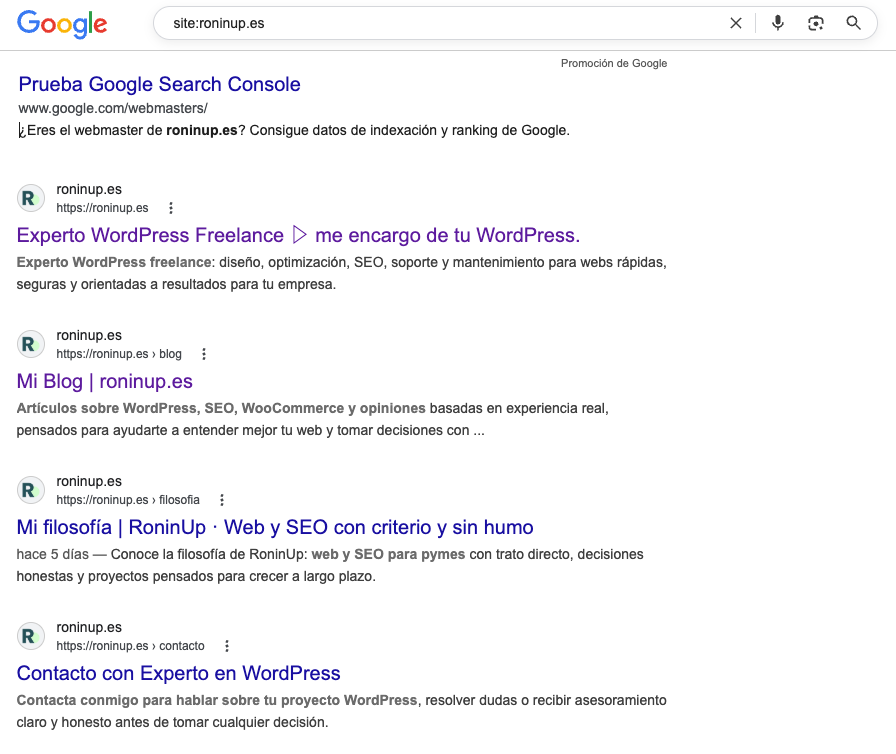Submit search with the magnifying glass icon
The image size is (896, 754).
click(x=853, y=23)
